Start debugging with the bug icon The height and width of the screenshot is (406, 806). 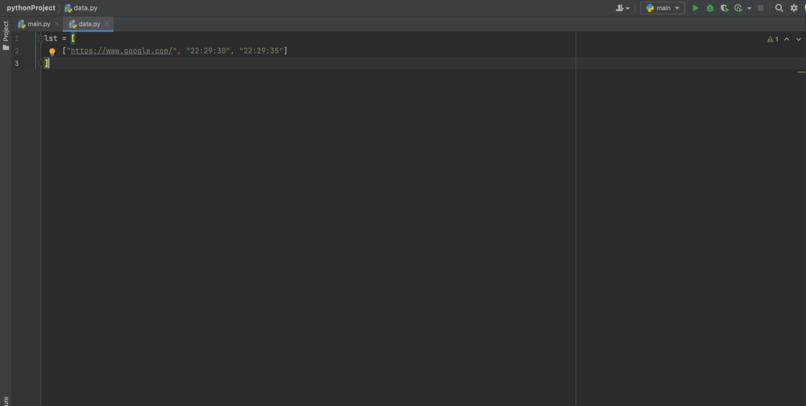[710, 8]
